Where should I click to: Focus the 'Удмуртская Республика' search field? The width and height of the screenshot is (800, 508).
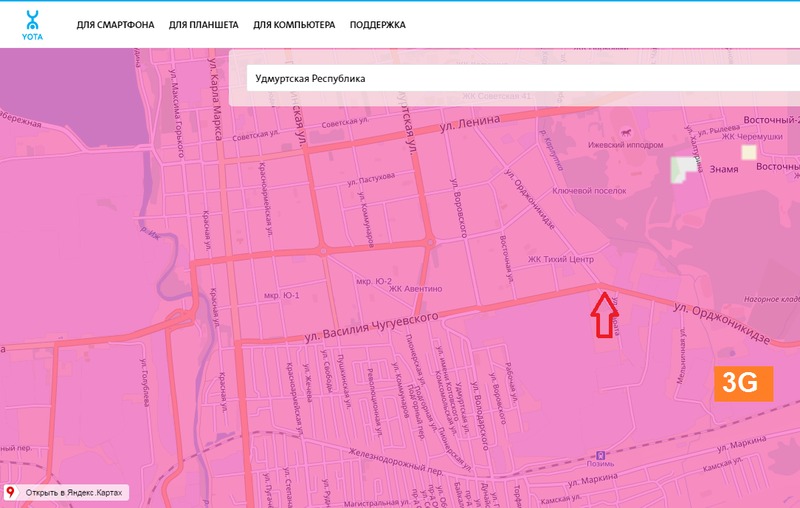(x=523, y=78)
